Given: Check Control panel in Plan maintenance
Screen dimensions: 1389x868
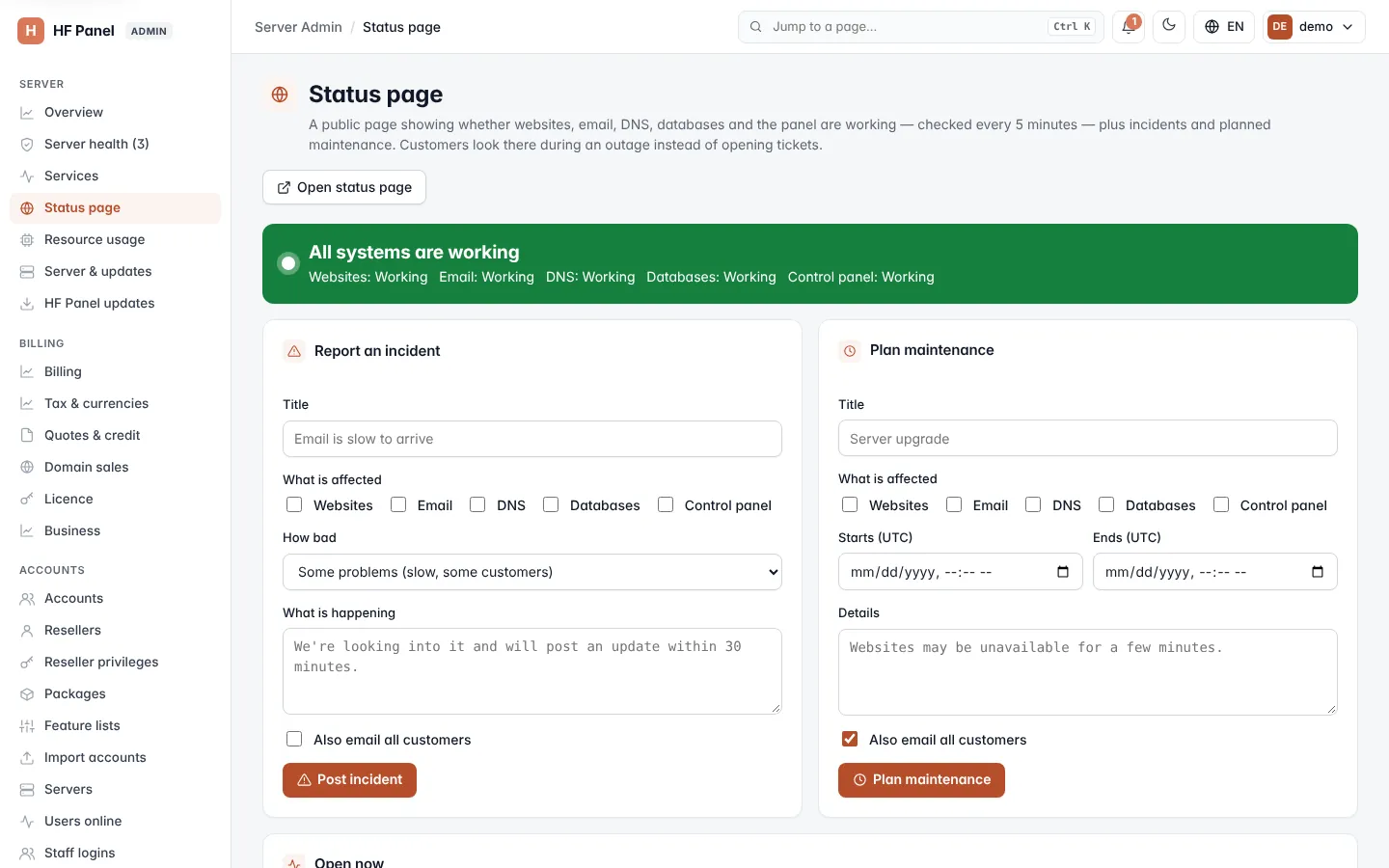Looking at the screenshot, I should [x=1221, y=504].
